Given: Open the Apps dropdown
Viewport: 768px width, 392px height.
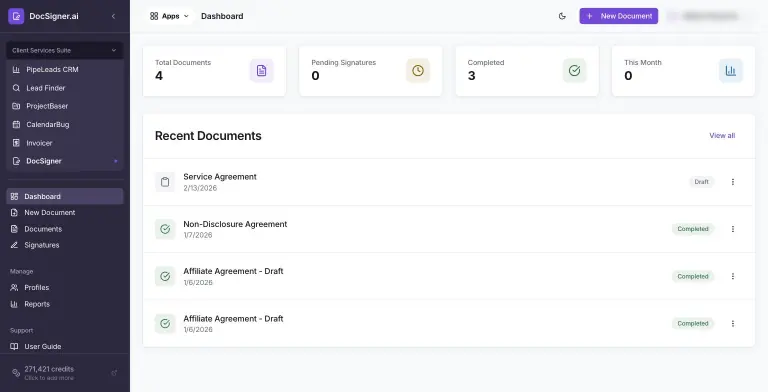Looking at the screenshot, I should (x=169, y=16).
